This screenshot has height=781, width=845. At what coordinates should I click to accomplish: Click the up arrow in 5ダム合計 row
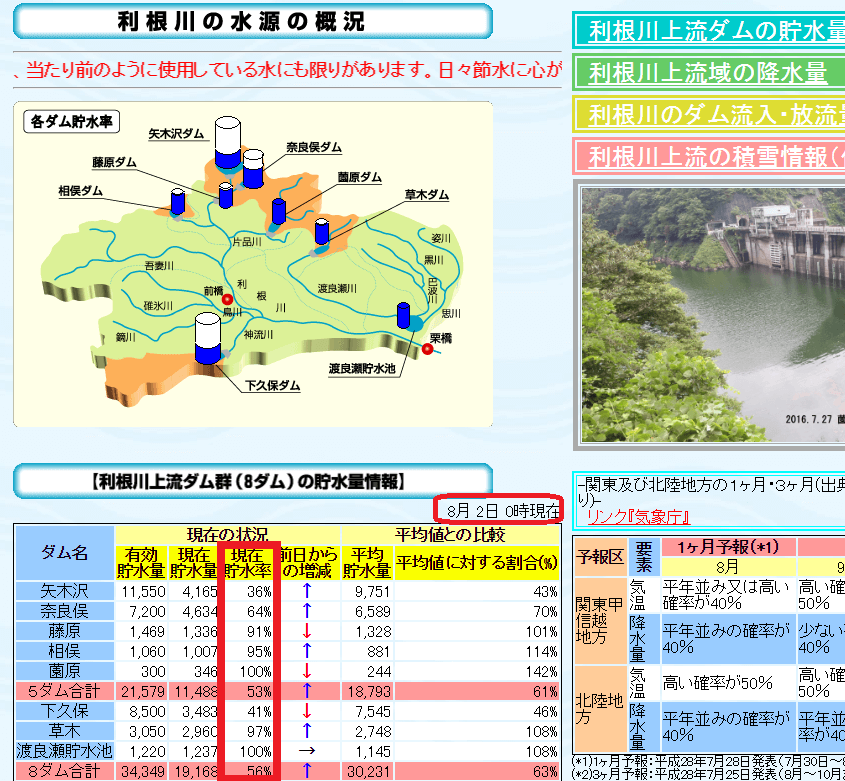click(x=307, y=691)
